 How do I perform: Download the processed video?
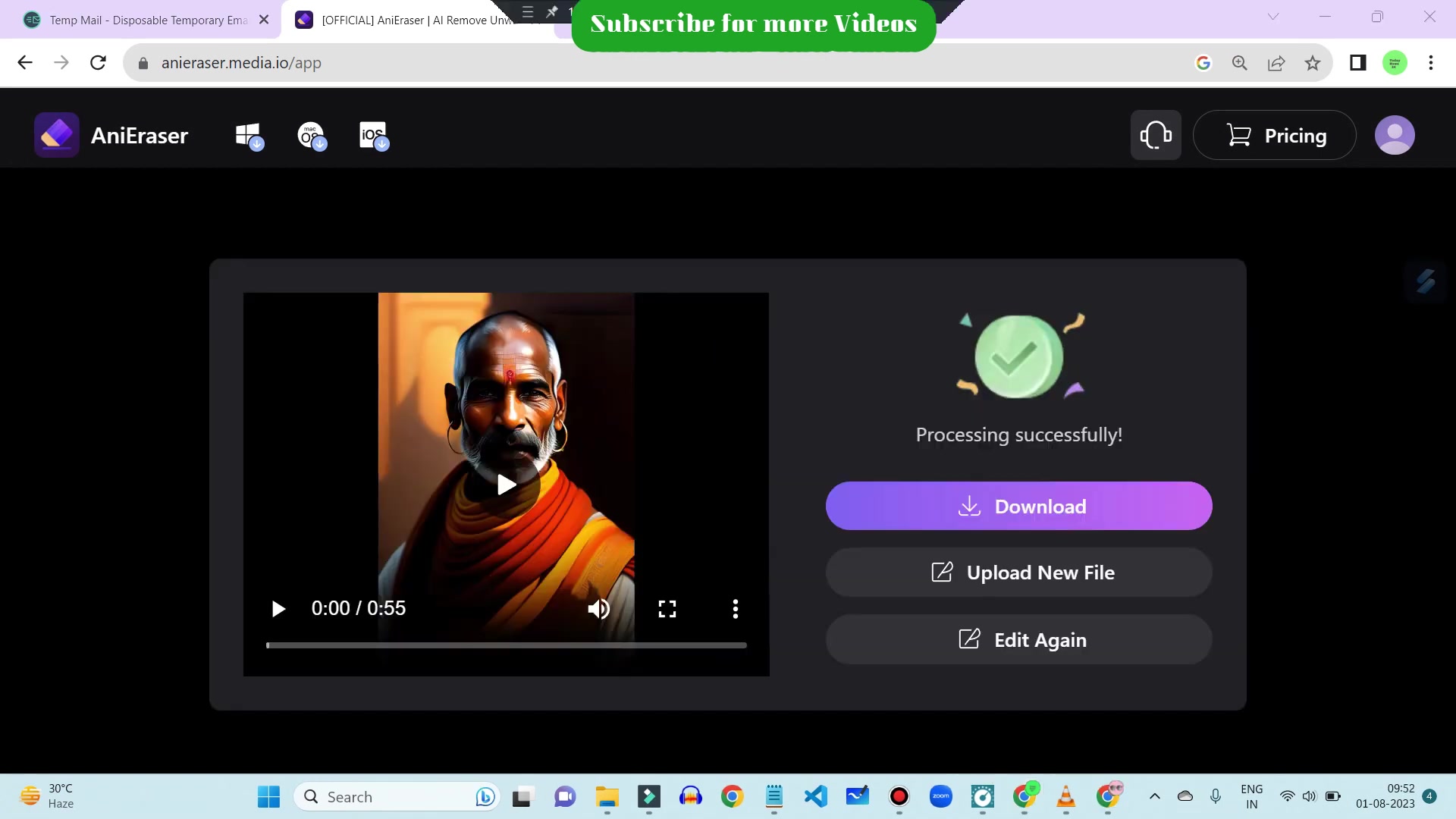(x=1019, y=506)
